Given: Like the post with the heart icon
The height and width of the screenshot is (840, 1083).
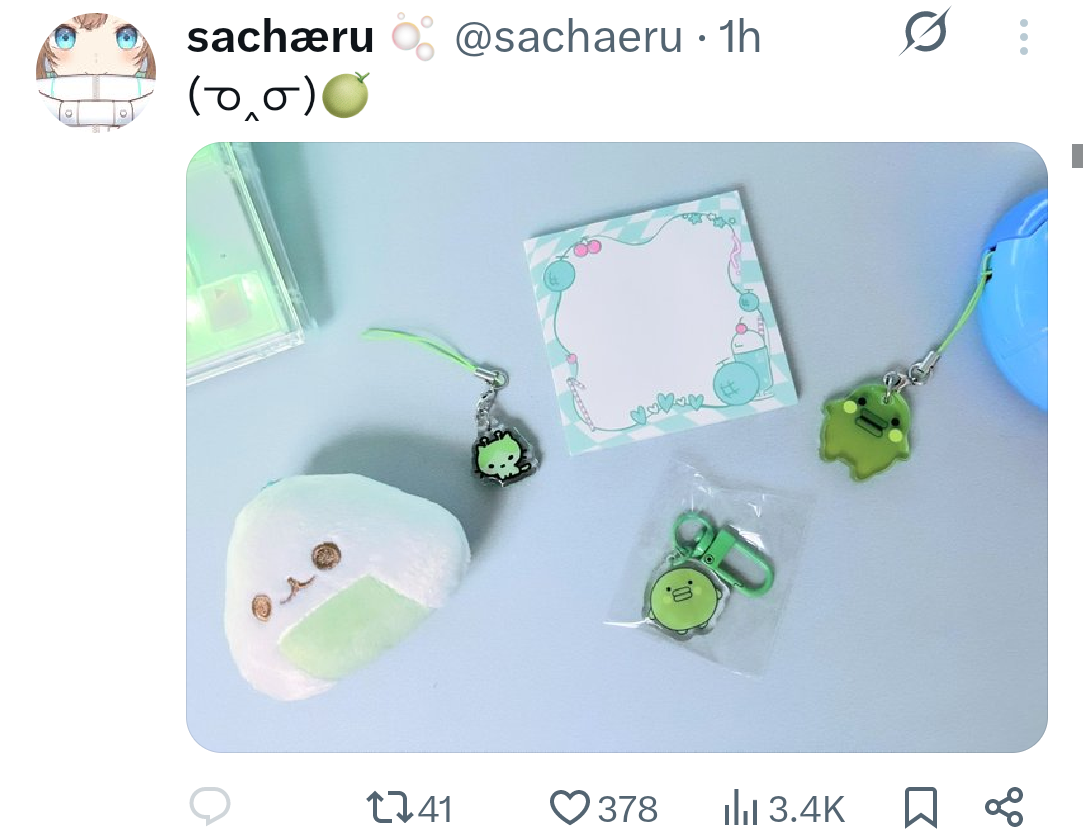Looking at the screenshot, I should pos(570,808).
